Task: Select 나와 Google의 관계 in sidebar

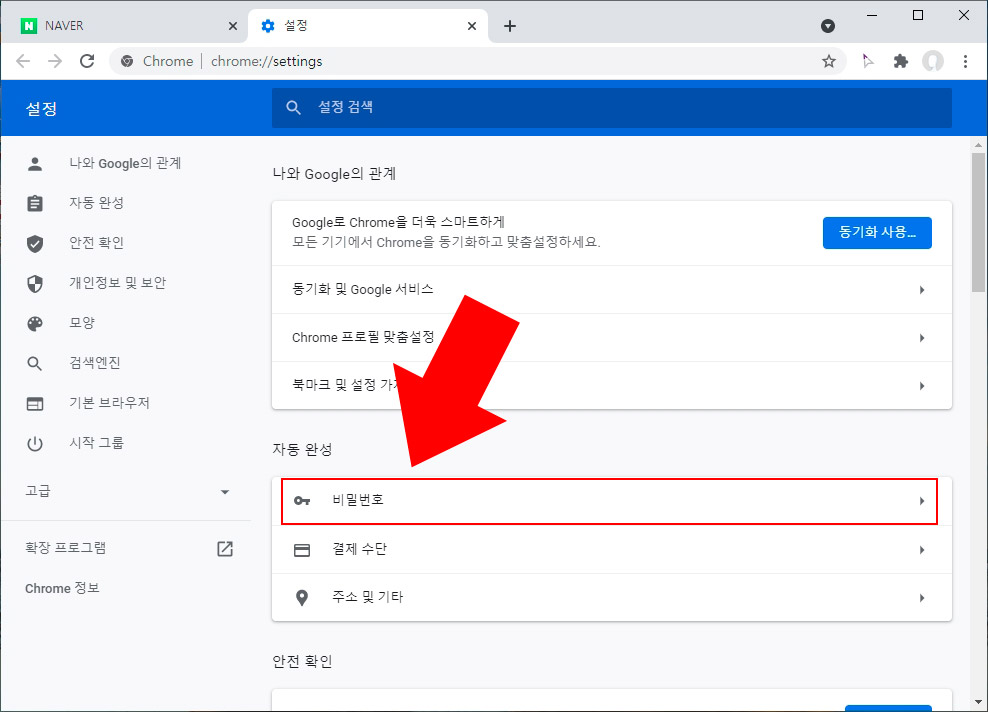Action: [125, 164]
